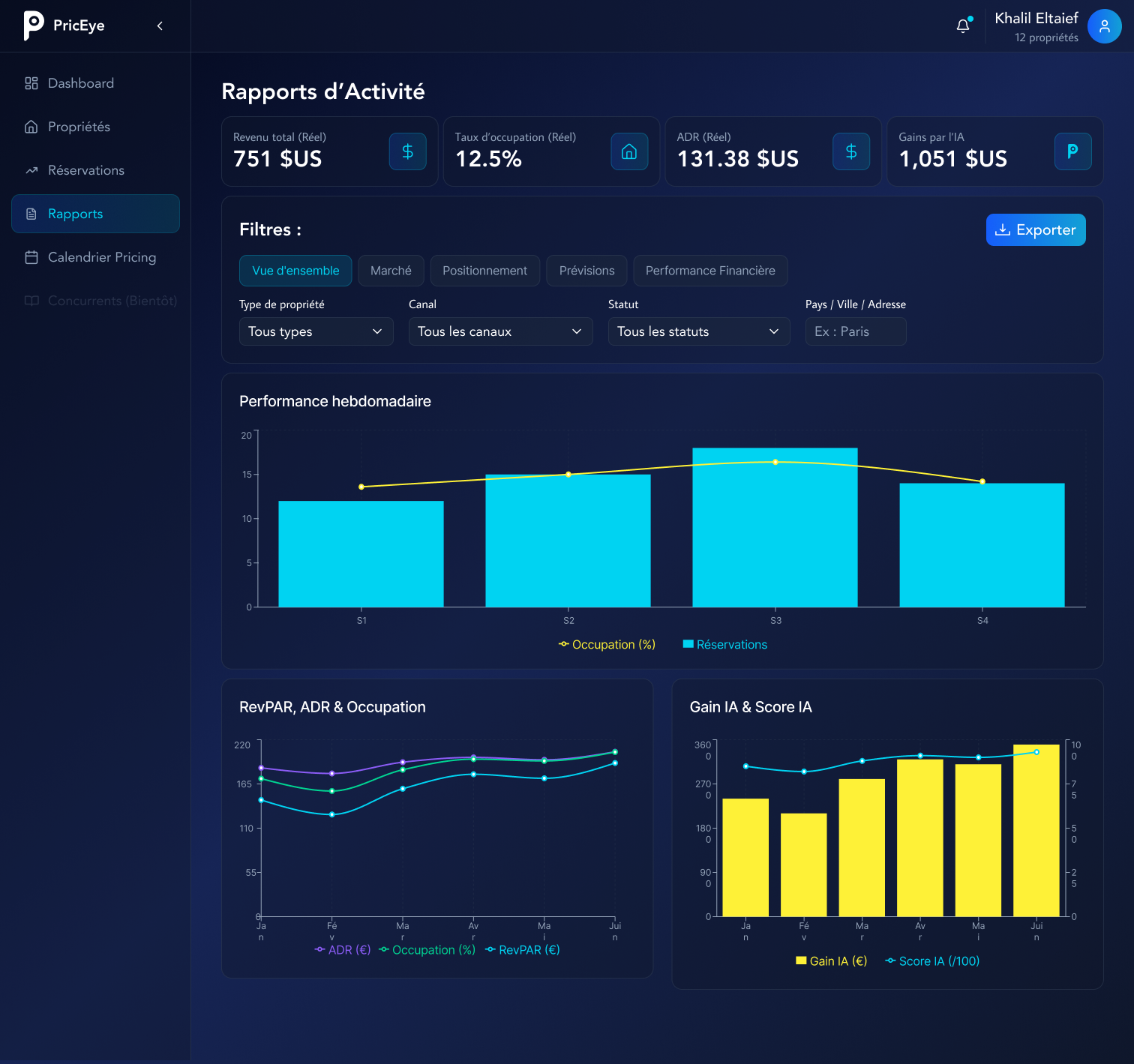This screenshot has width=1134, height=1064.
Task: Switch to the Marché tab
Action: click(391, 271)
